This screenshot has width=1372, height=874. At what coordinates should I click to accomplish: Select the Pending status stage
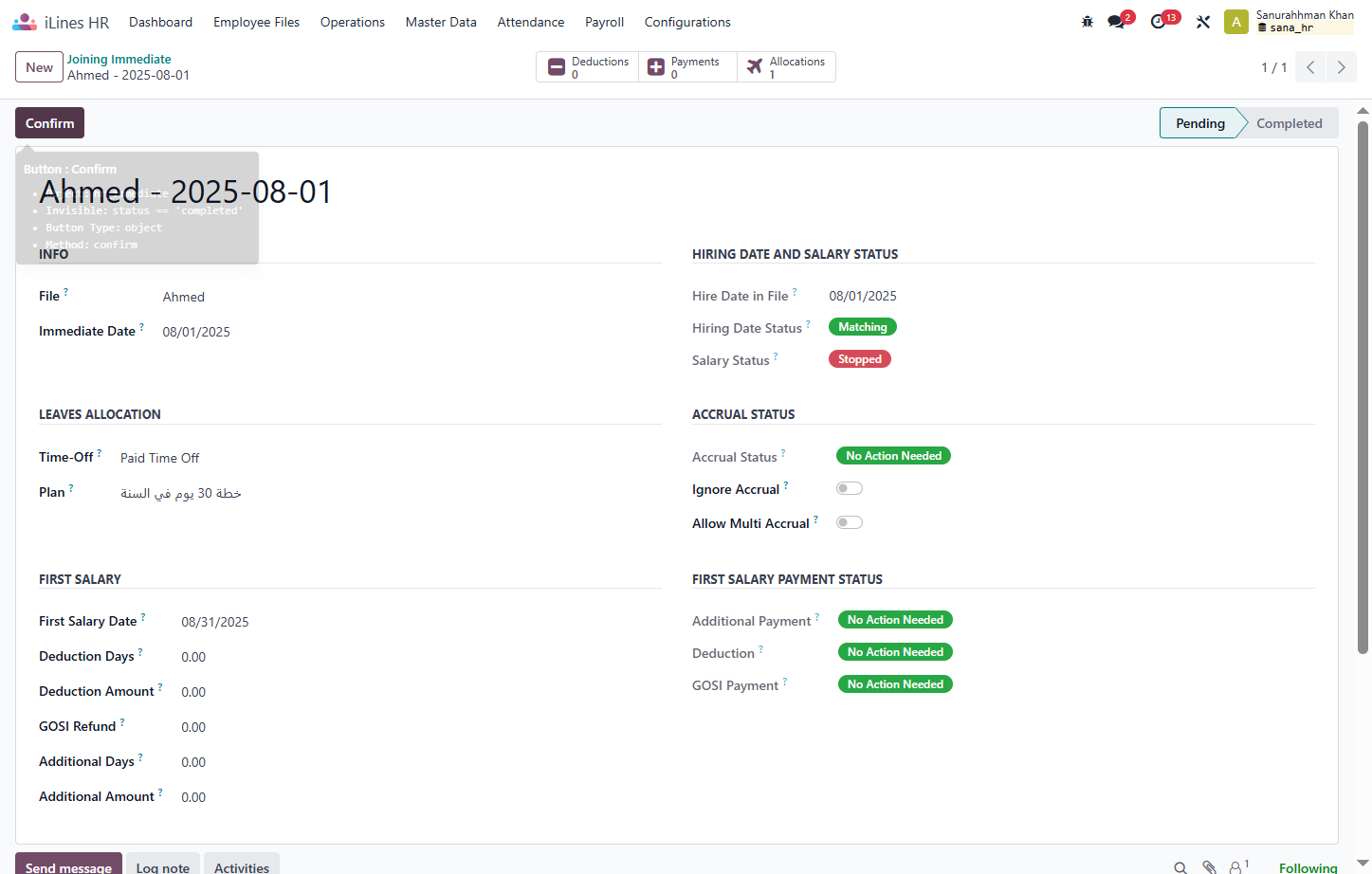click(1199, 123)
